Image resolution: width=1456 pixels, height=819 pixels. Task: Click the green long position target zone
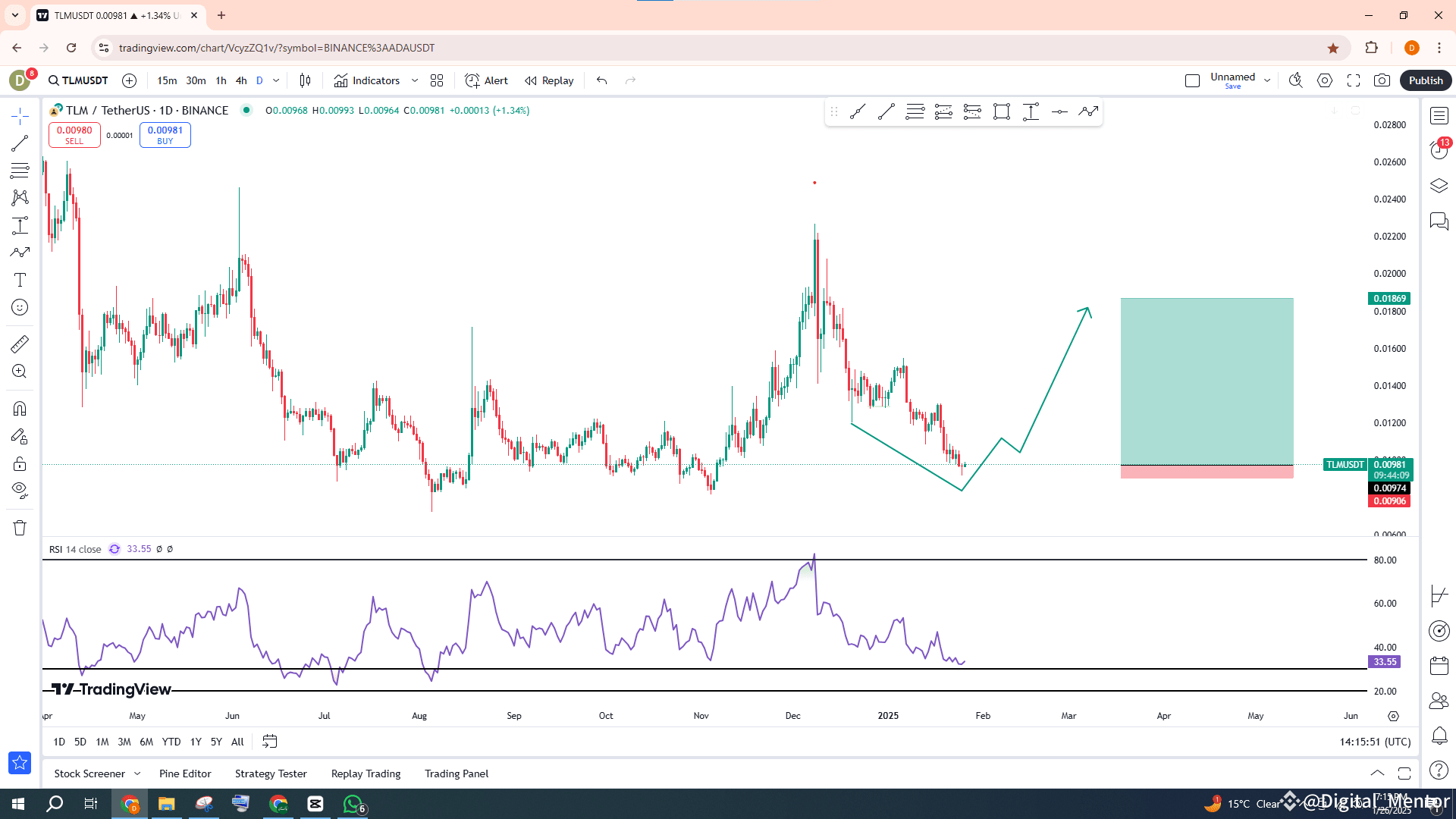pos(1207,379)
